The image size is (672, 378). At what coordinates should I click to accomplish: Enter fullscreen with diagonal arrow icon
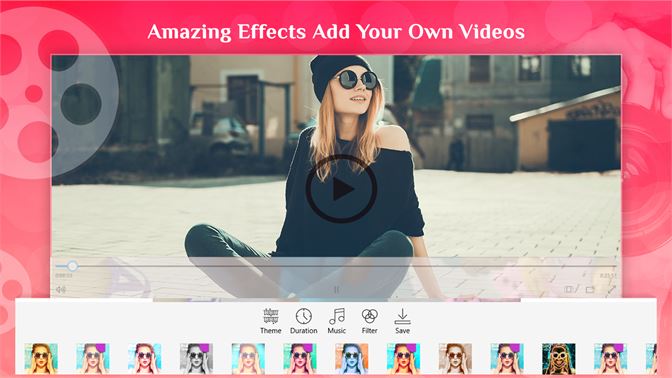[x=611, y=290]
